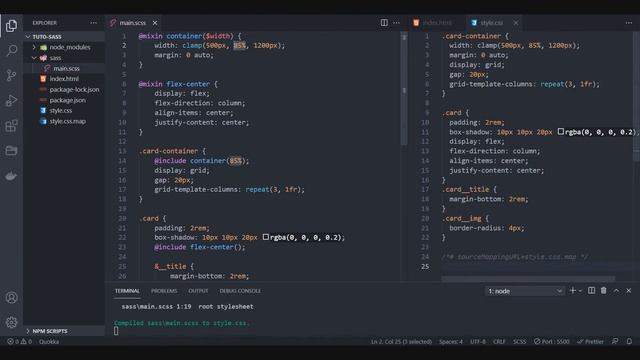Open the Manage gear settings icon
The height and width of the screenshot is (360, 640).
tap(11, 322)
